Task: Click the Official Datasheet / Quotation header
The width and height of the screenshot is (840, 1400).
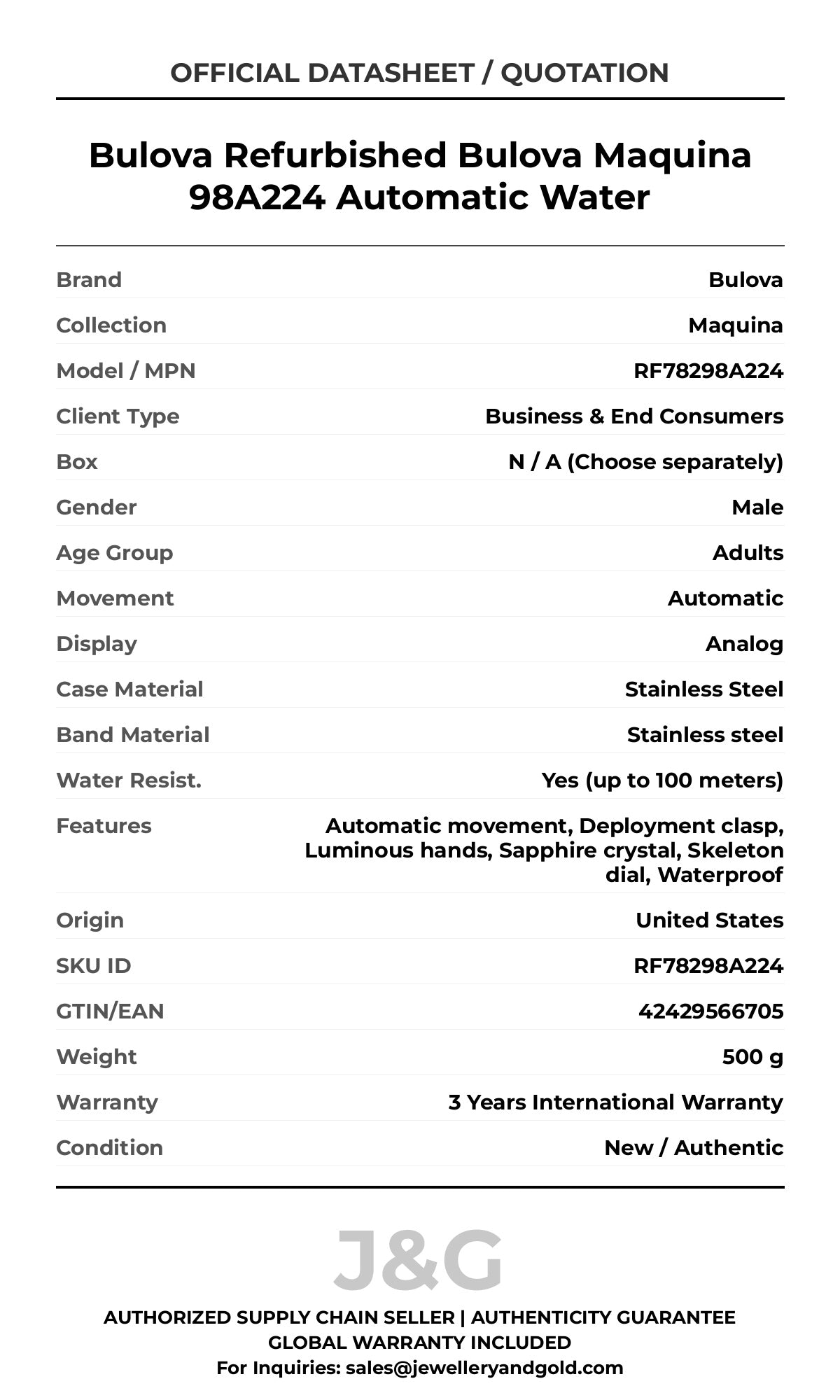Action: click(x=419, y=73)
